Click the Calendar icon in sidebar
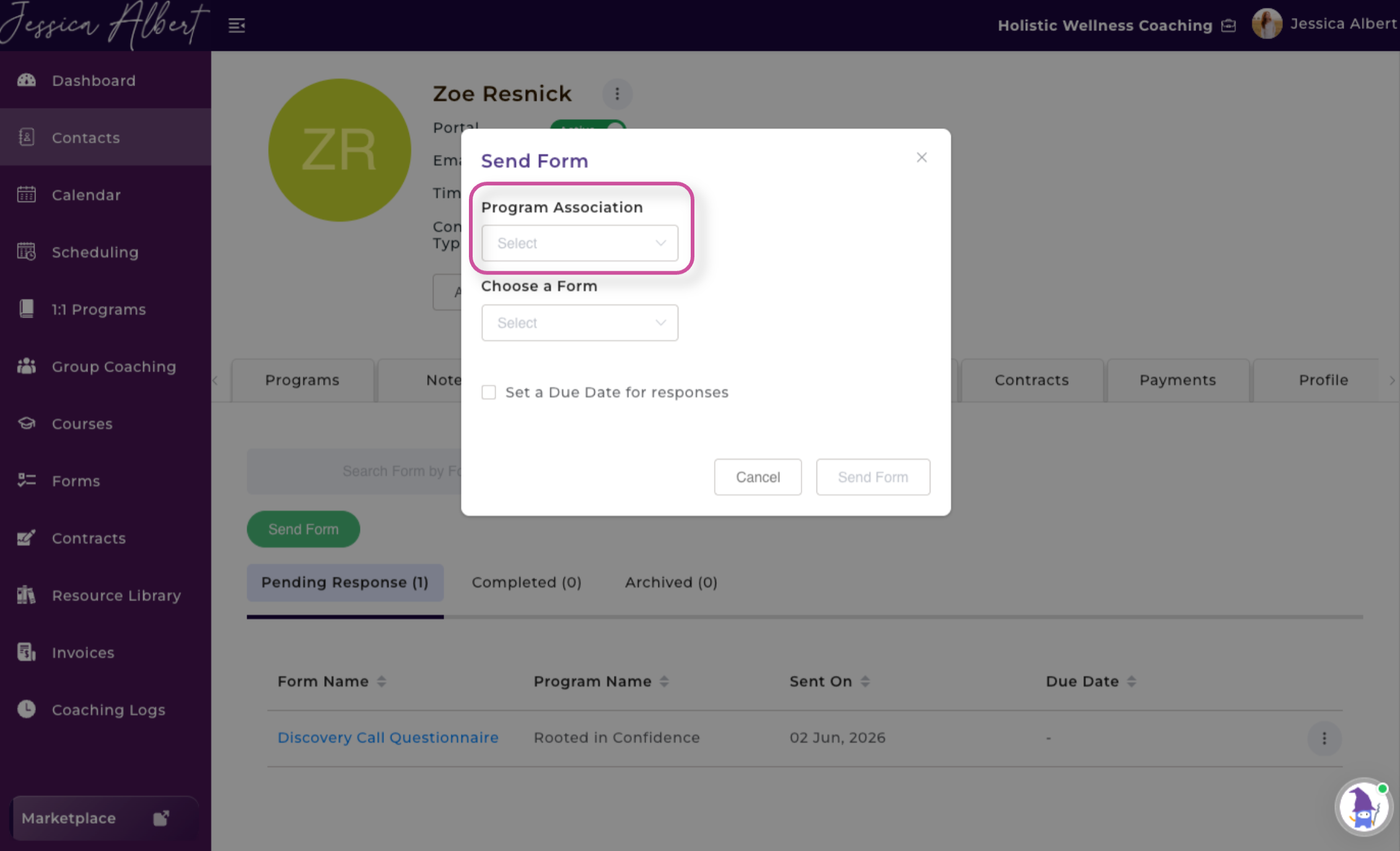The image size is (1400, 851). pyautogui.click(x=27, y=195)
